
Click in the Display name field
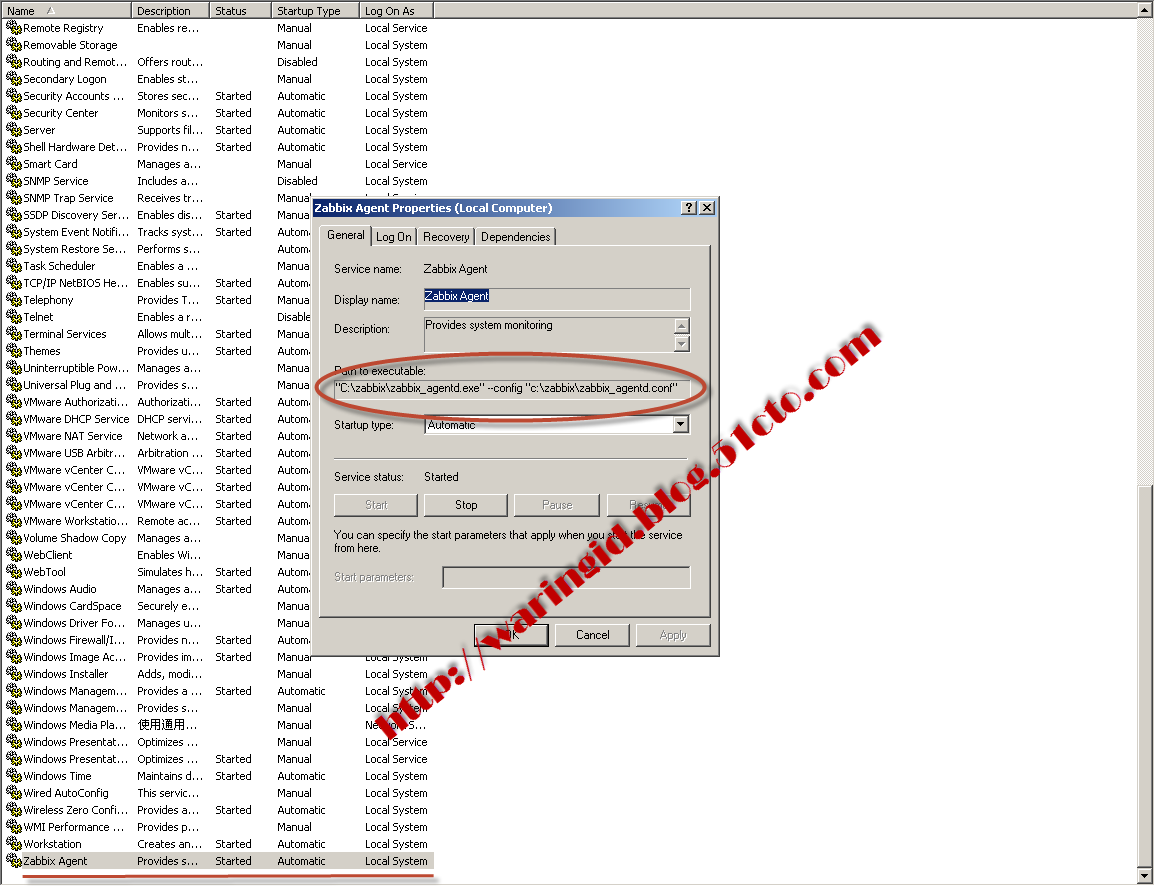coord(557,297)
